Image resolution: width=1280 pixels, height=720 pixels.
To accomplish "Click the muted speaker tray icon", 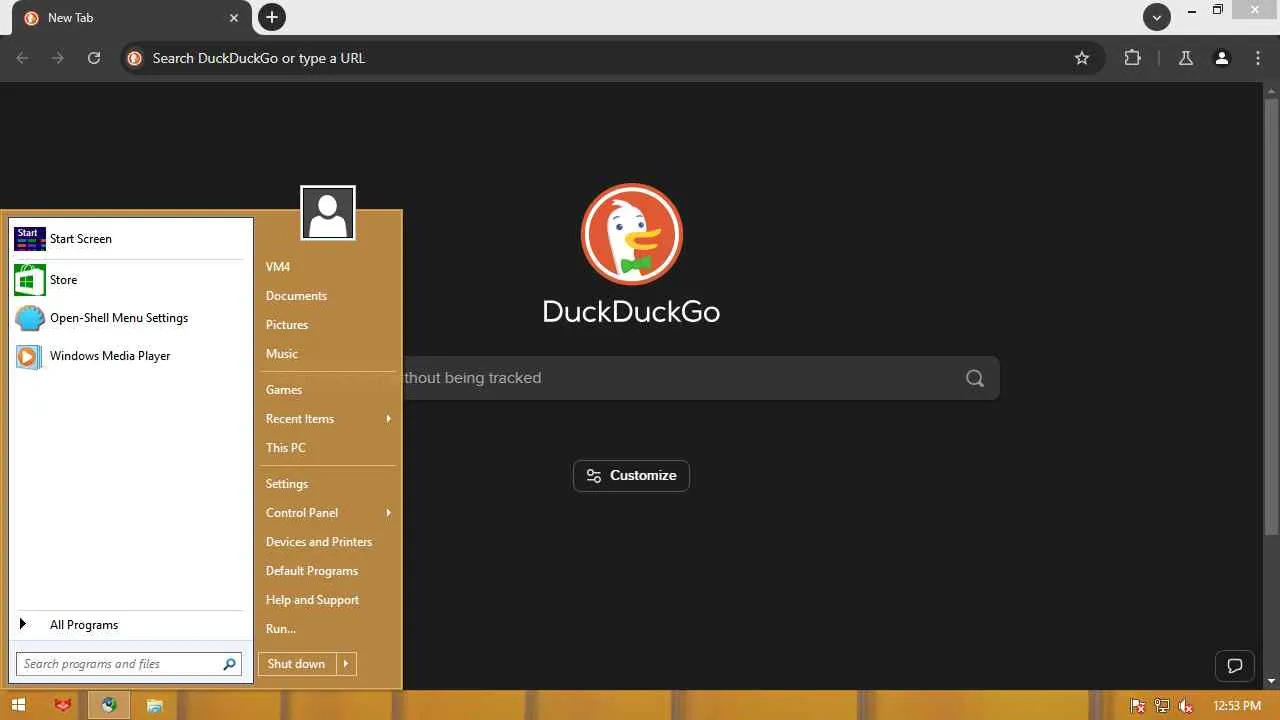I will pyautogui.click(x=1186, y=706).
